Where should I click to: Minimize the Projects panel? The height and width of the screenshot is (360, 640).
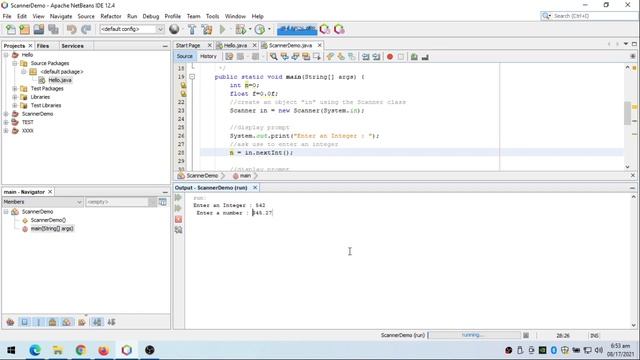pyautogui.click(x=165, y=46)
